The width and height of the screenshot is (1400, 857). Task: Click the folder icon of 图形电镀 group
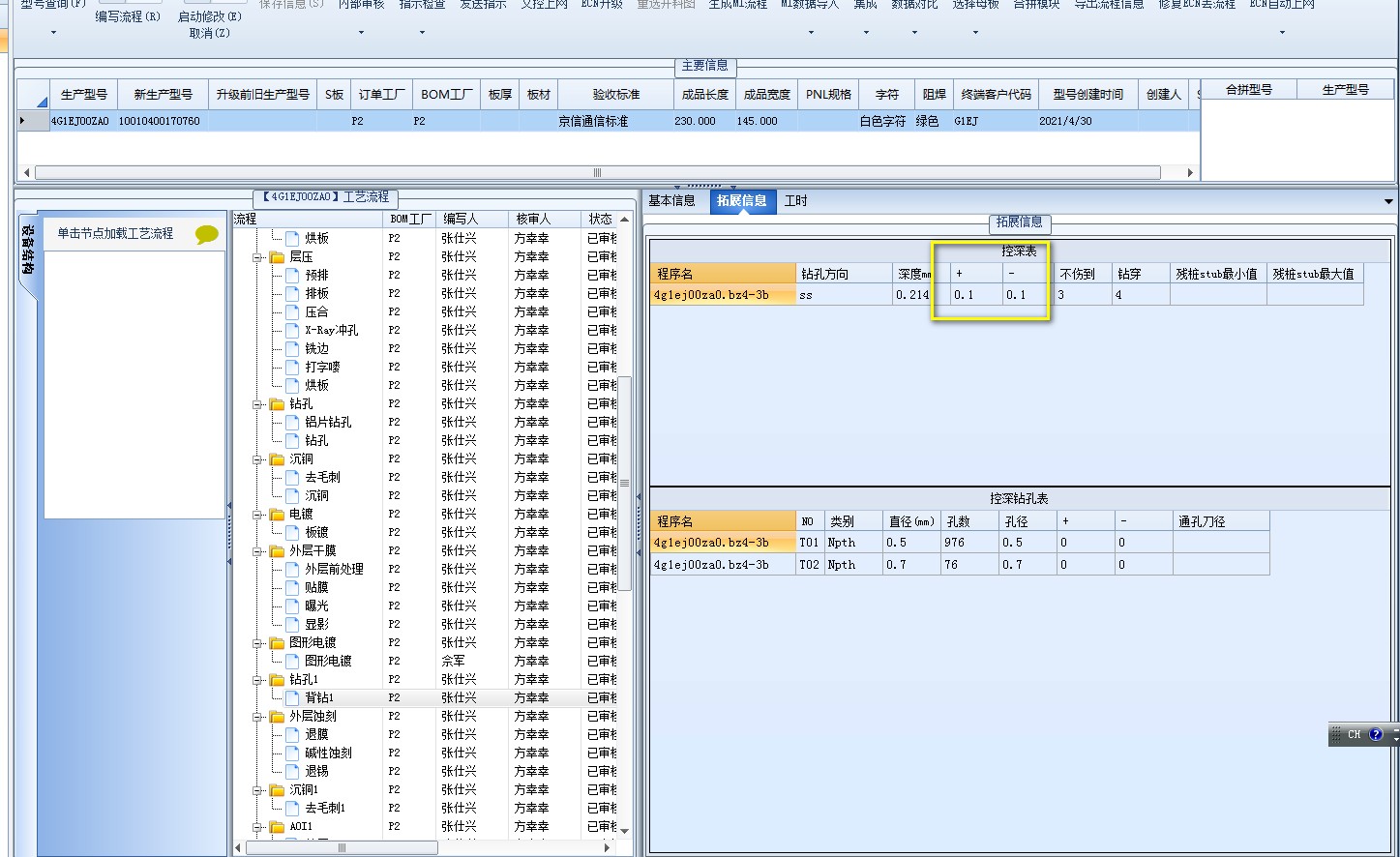(x=277, y=643)
